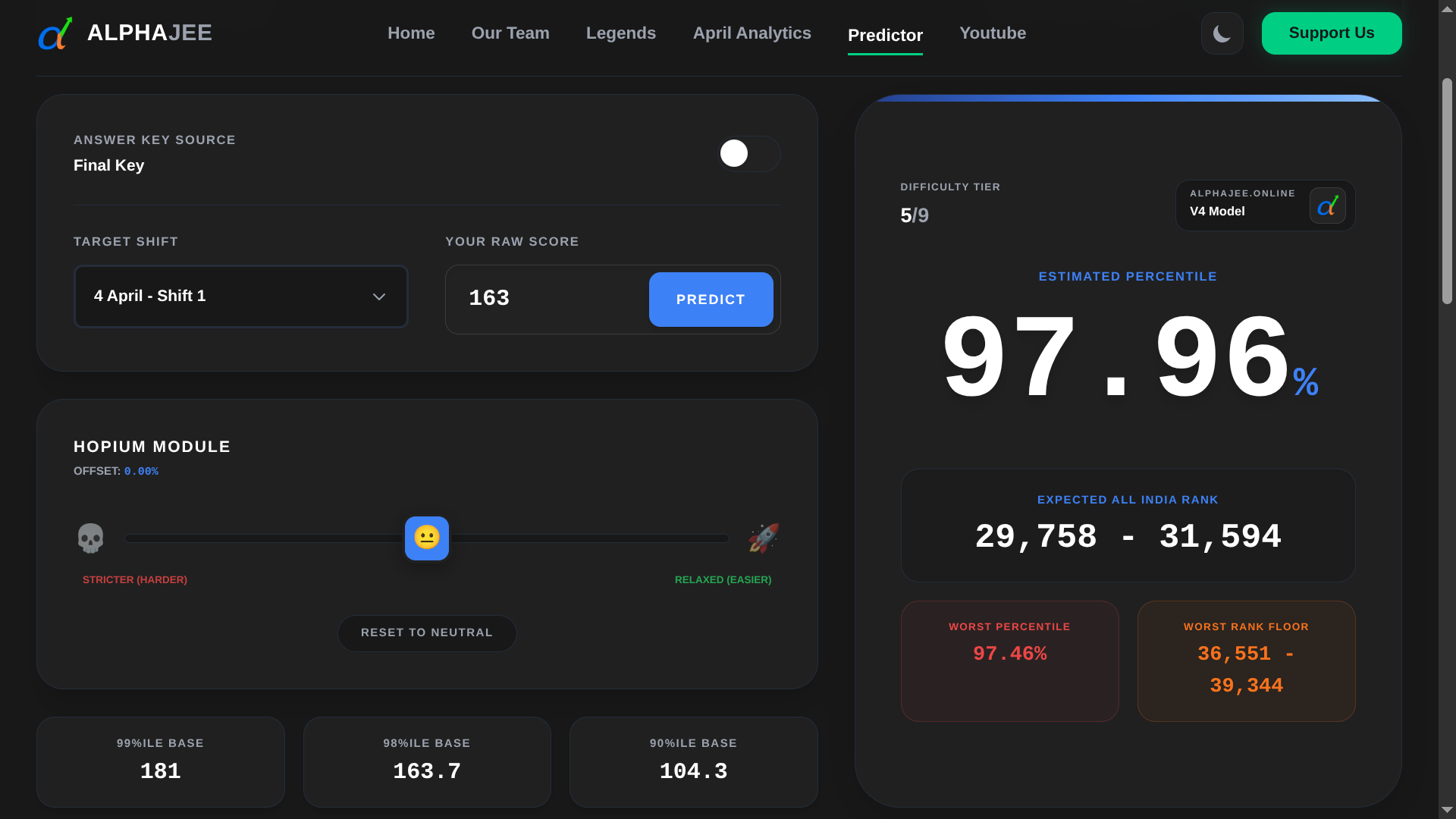Click the neutral face slider thumb

tap(427, 538)
